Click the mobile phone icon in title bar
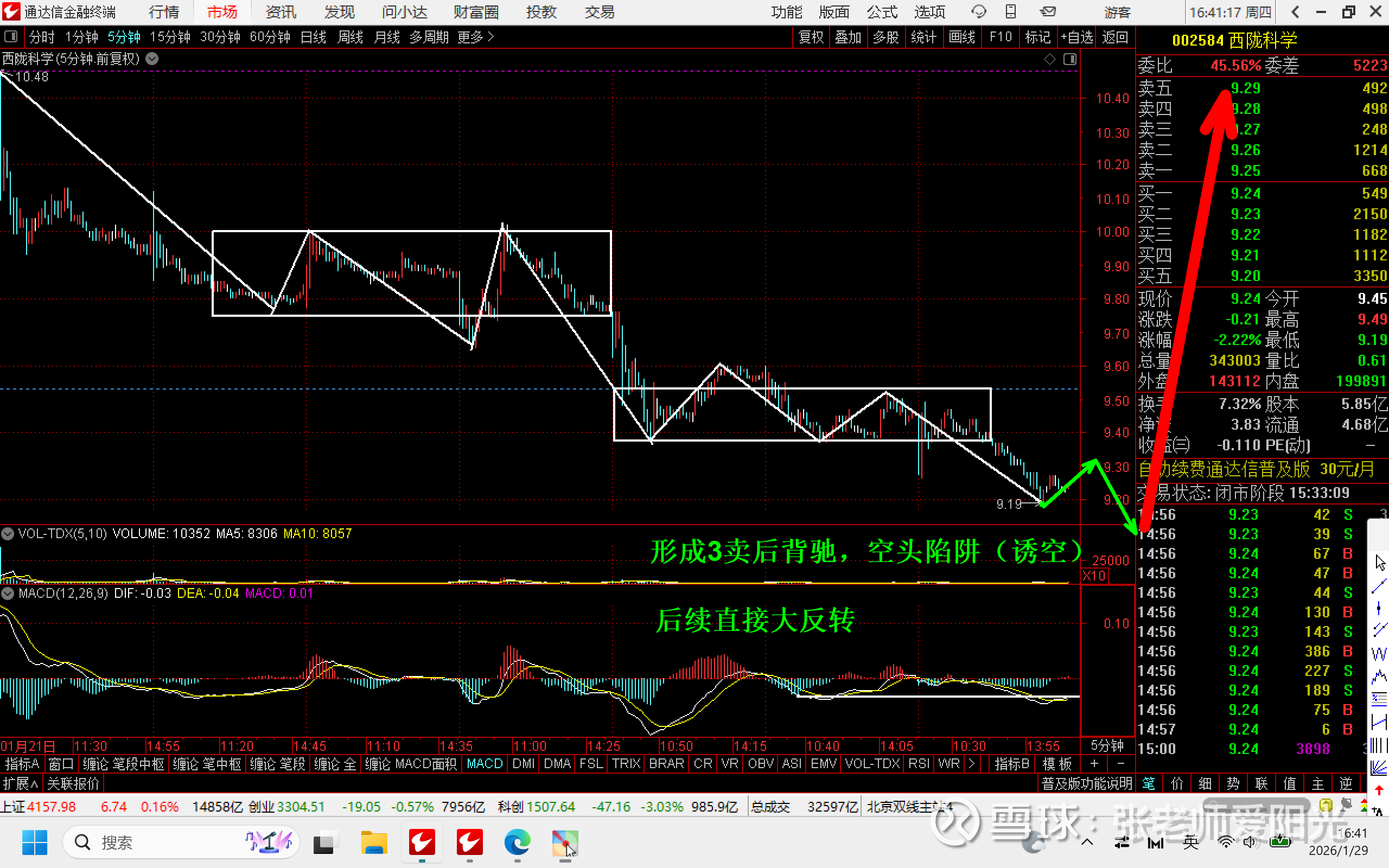The image size is (1389, 868). click(1011, 12)
